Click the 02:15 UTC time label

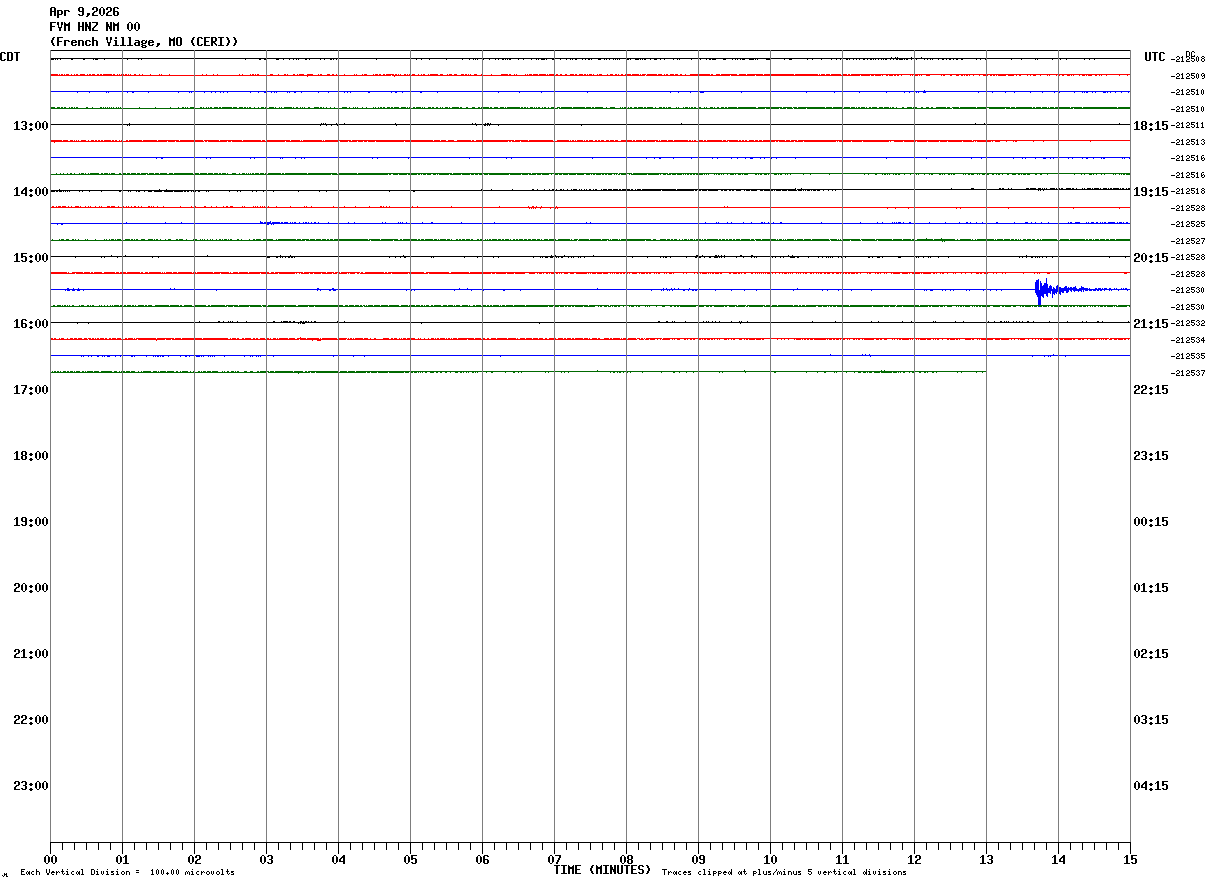click(1151, 653)
